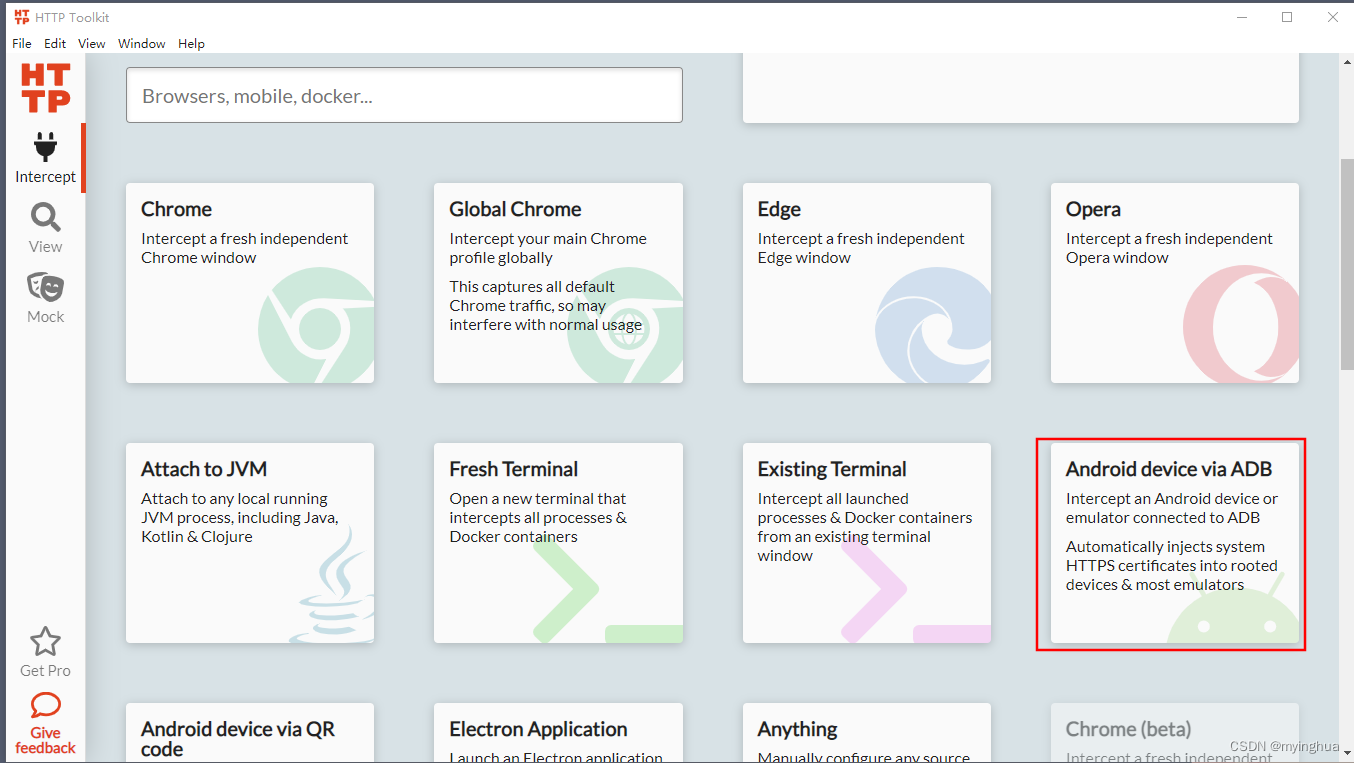Viewport: 1354px width, 763px height.
Task: Click the Give feedback speech bubble
Action: click(x=45, y=705)
